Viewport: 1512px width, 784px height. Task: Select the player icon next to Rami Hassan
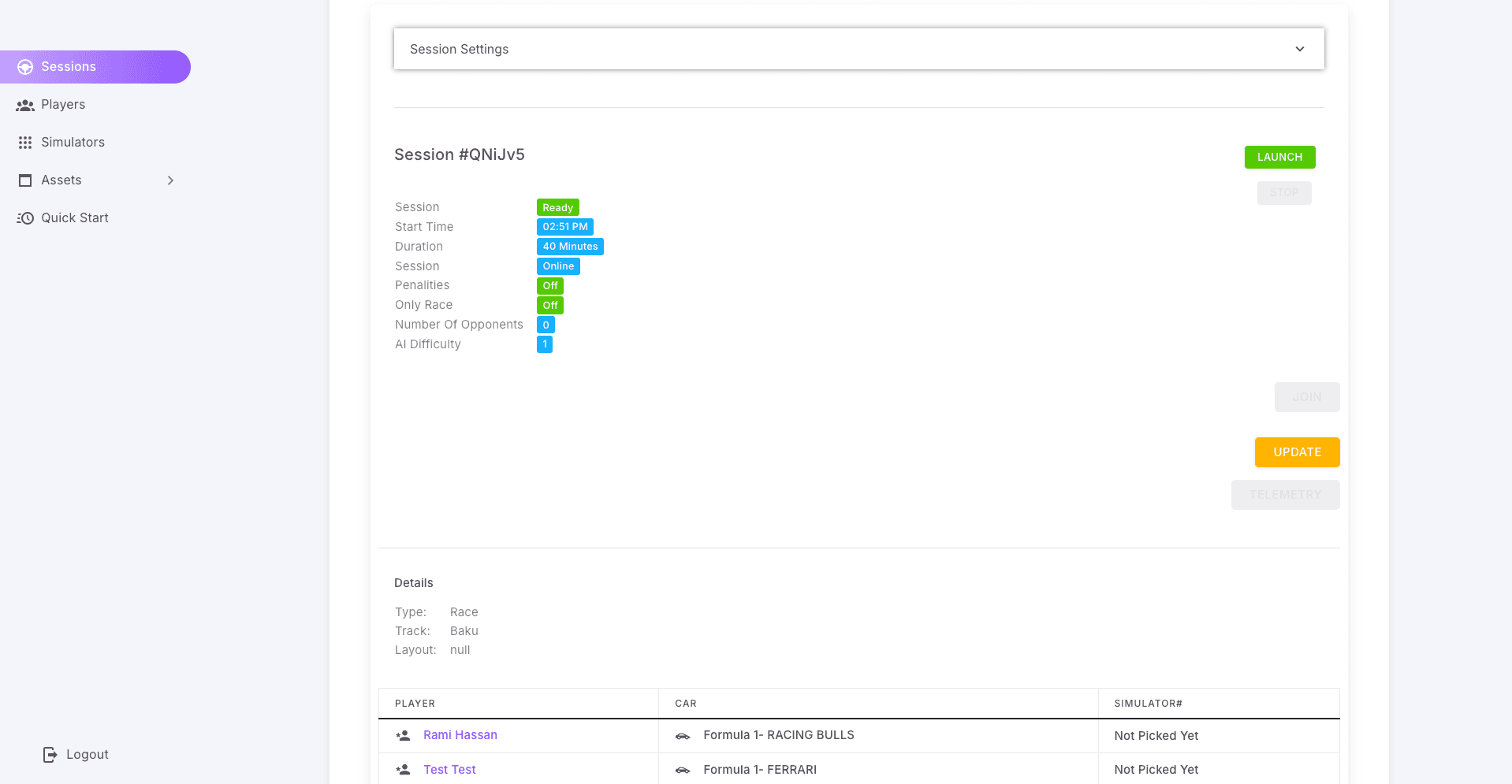pos(403,734)
